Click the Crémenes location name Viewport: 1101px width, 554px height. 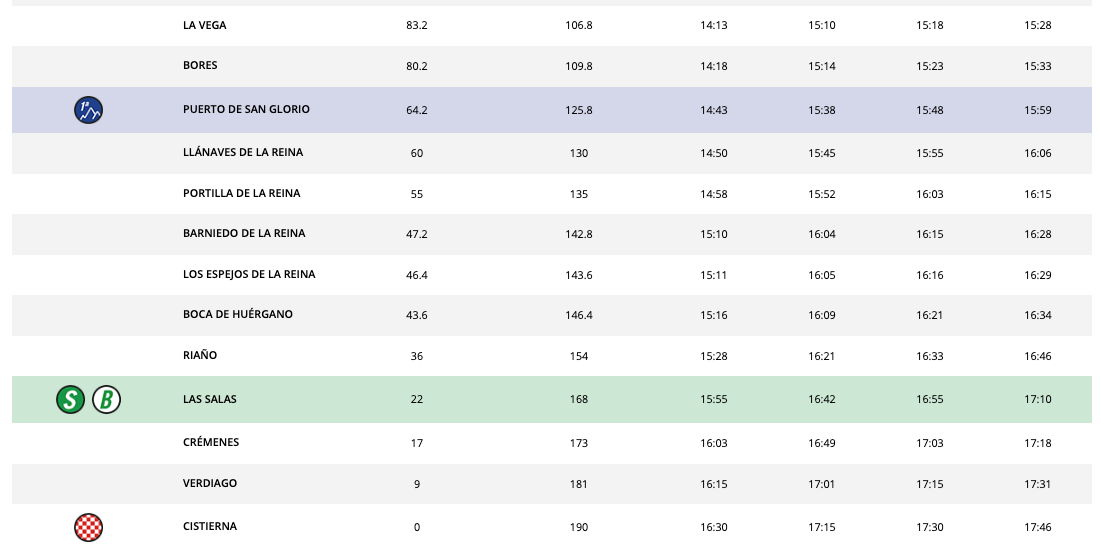tap(211, 443)
